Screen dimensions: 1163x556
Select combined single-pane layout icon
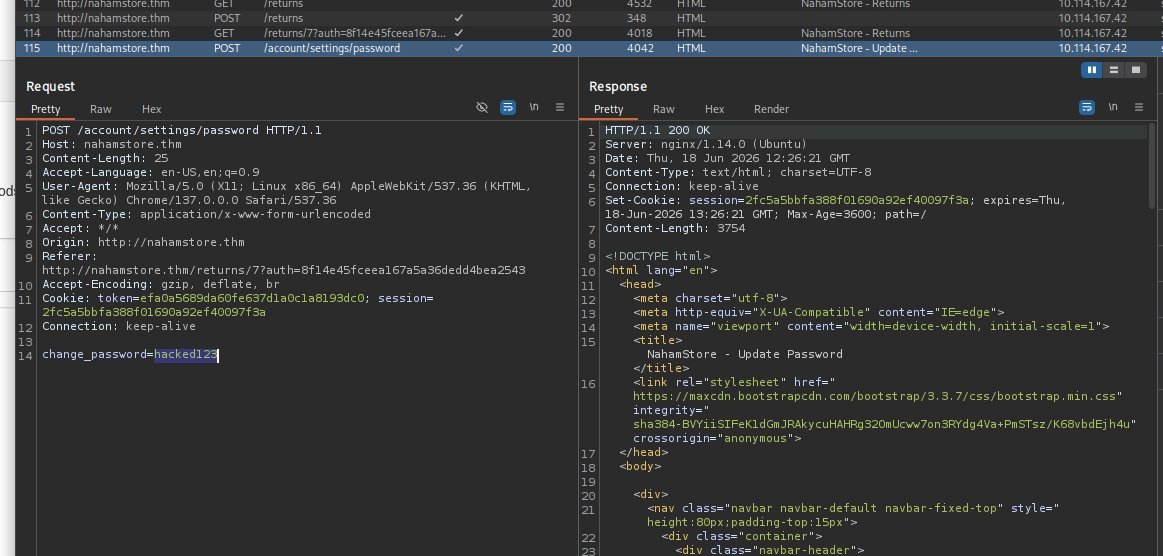pos(1136,70)
